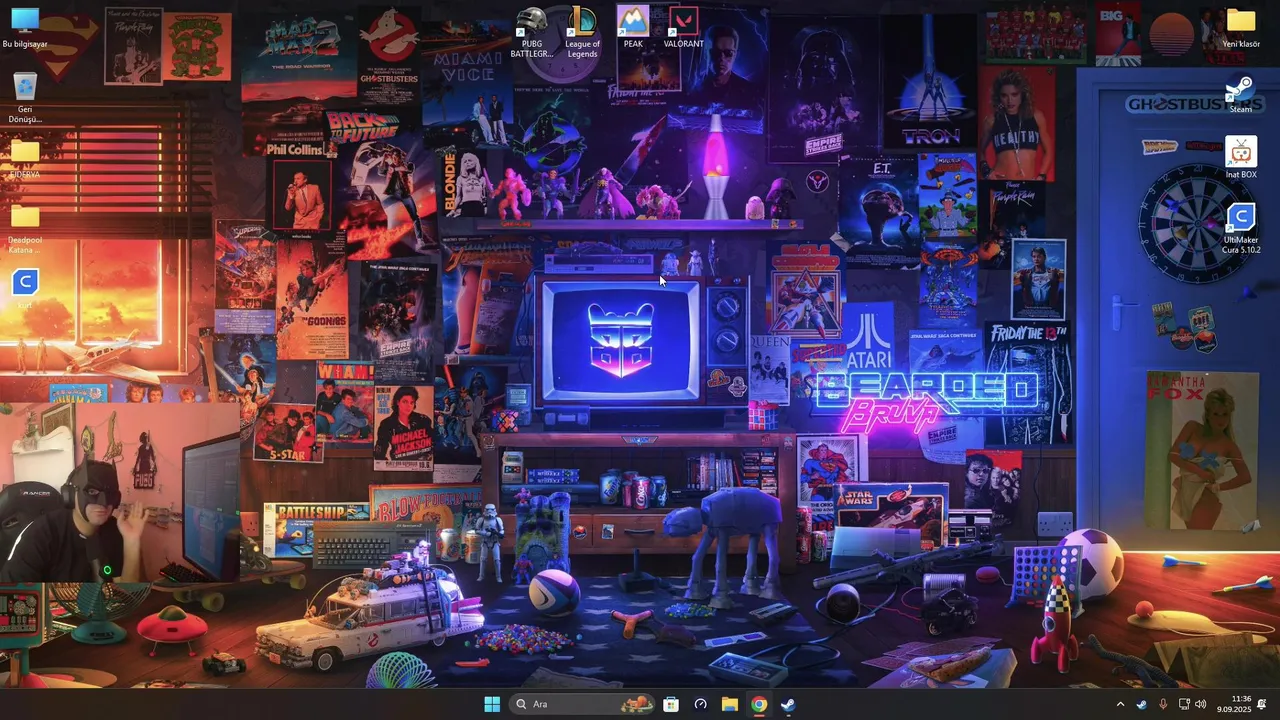The width and height of the screenshot is (1280, 720).
Task: Open the notification bell in taskbar
Action: pos(1263,704)
